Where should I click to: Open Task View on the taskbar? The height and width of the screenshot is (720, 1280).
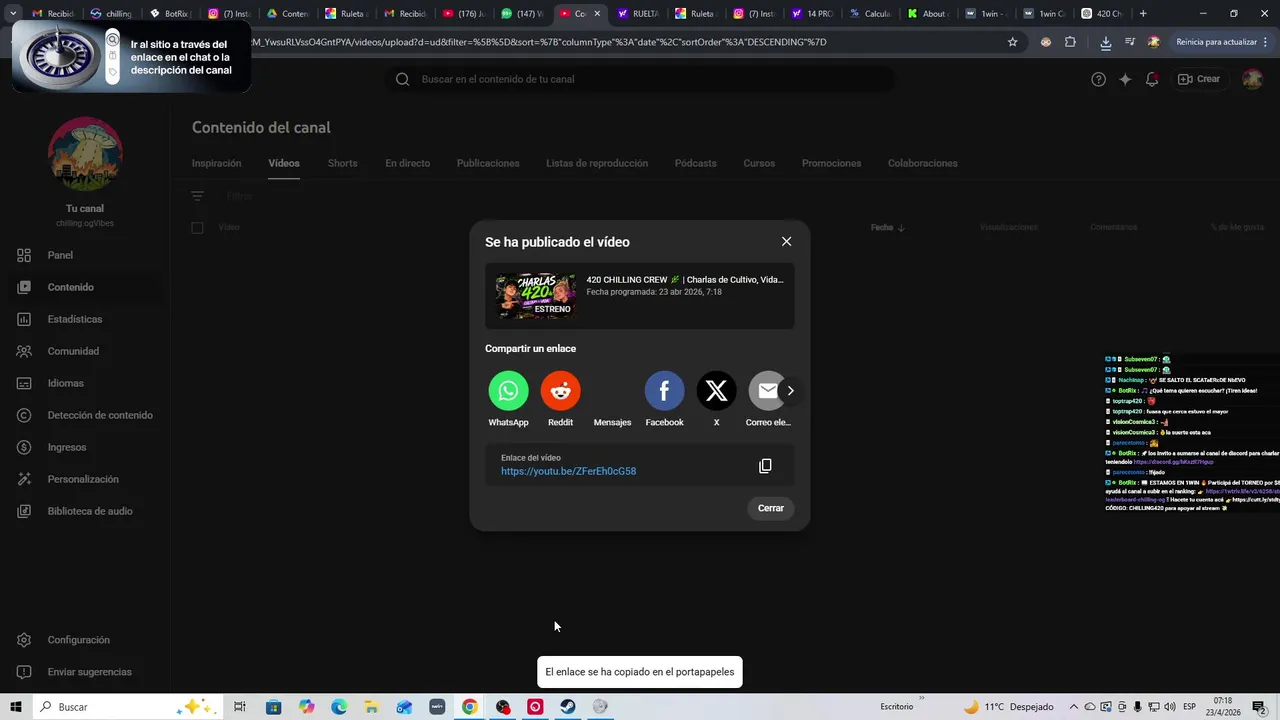(240, 707)
